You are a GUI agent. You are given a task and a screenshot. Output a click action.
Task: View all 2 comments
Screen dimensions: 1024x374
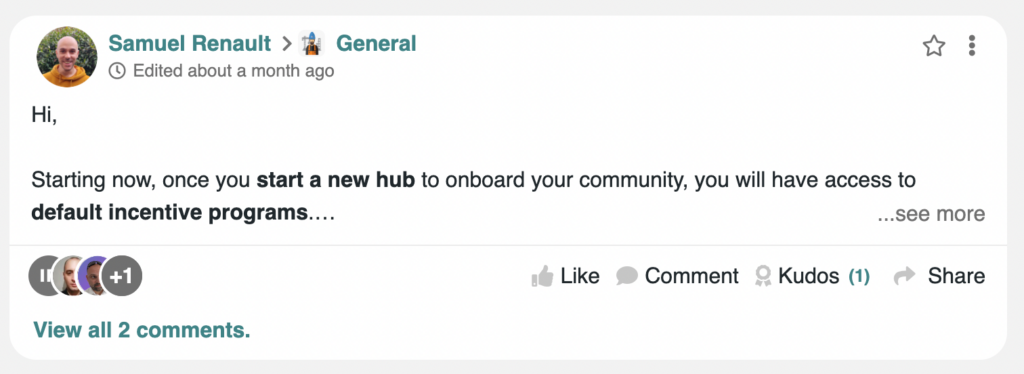point(142,330)
